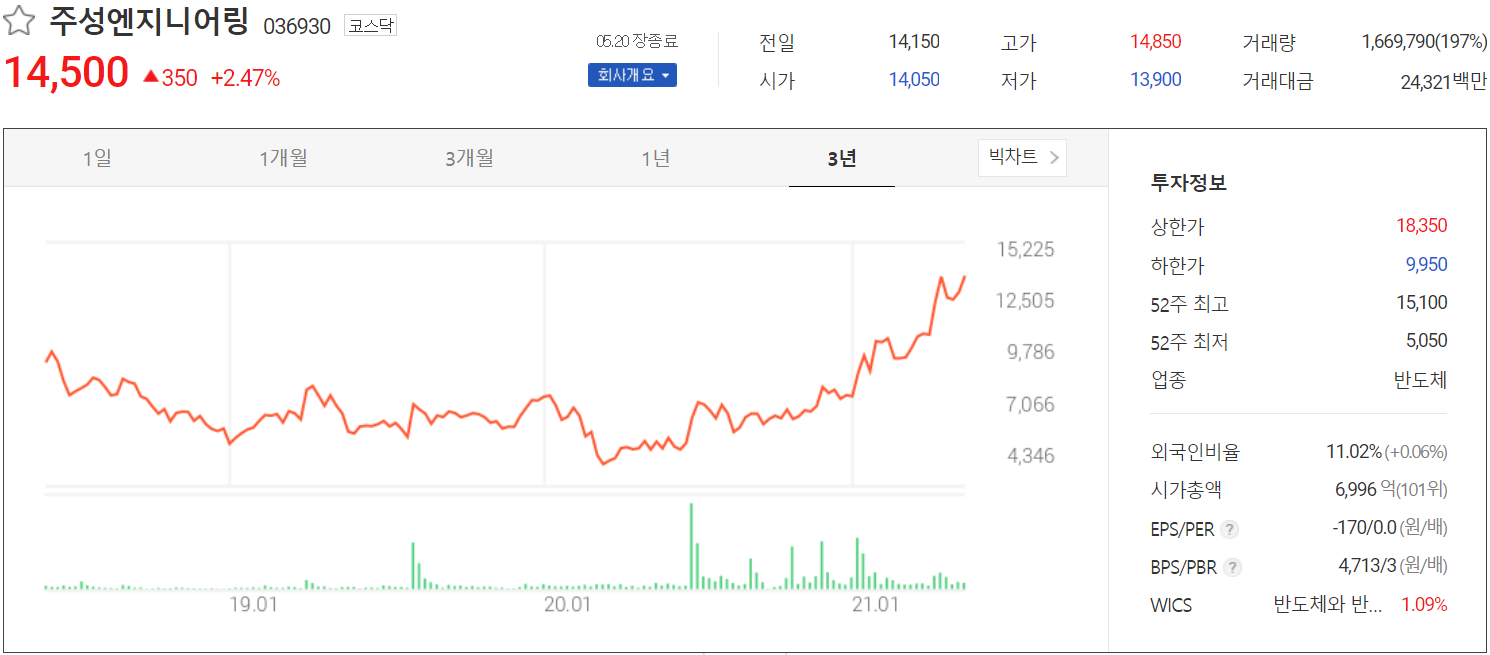Click the BPS/PBR help question icon
The image size is (1490, 655).
point(1234,567)
